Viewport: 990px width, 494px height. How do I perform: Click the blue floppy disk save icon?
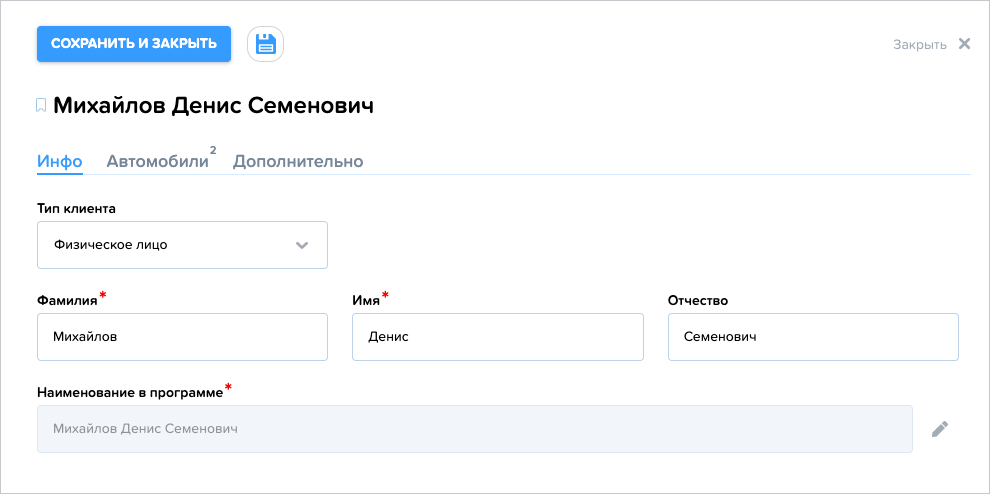(x=265, y=44)
